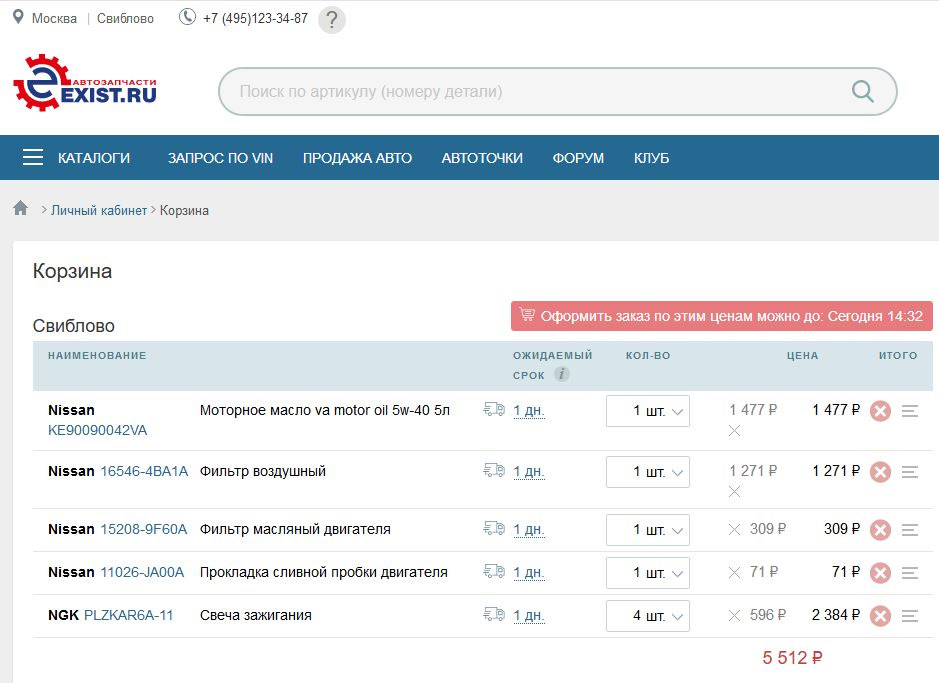Click the Корзина breadcrumb text

[x=184, y=210]
